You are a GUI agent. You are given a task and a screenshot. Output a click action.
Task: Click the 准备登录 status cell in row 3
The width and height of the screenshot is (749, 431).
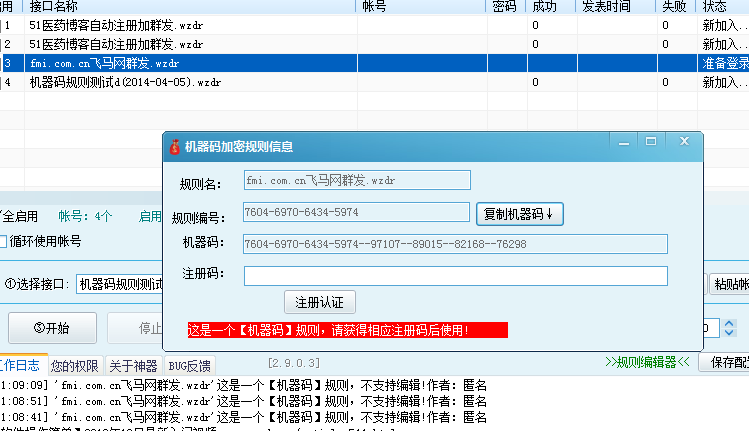723,63
